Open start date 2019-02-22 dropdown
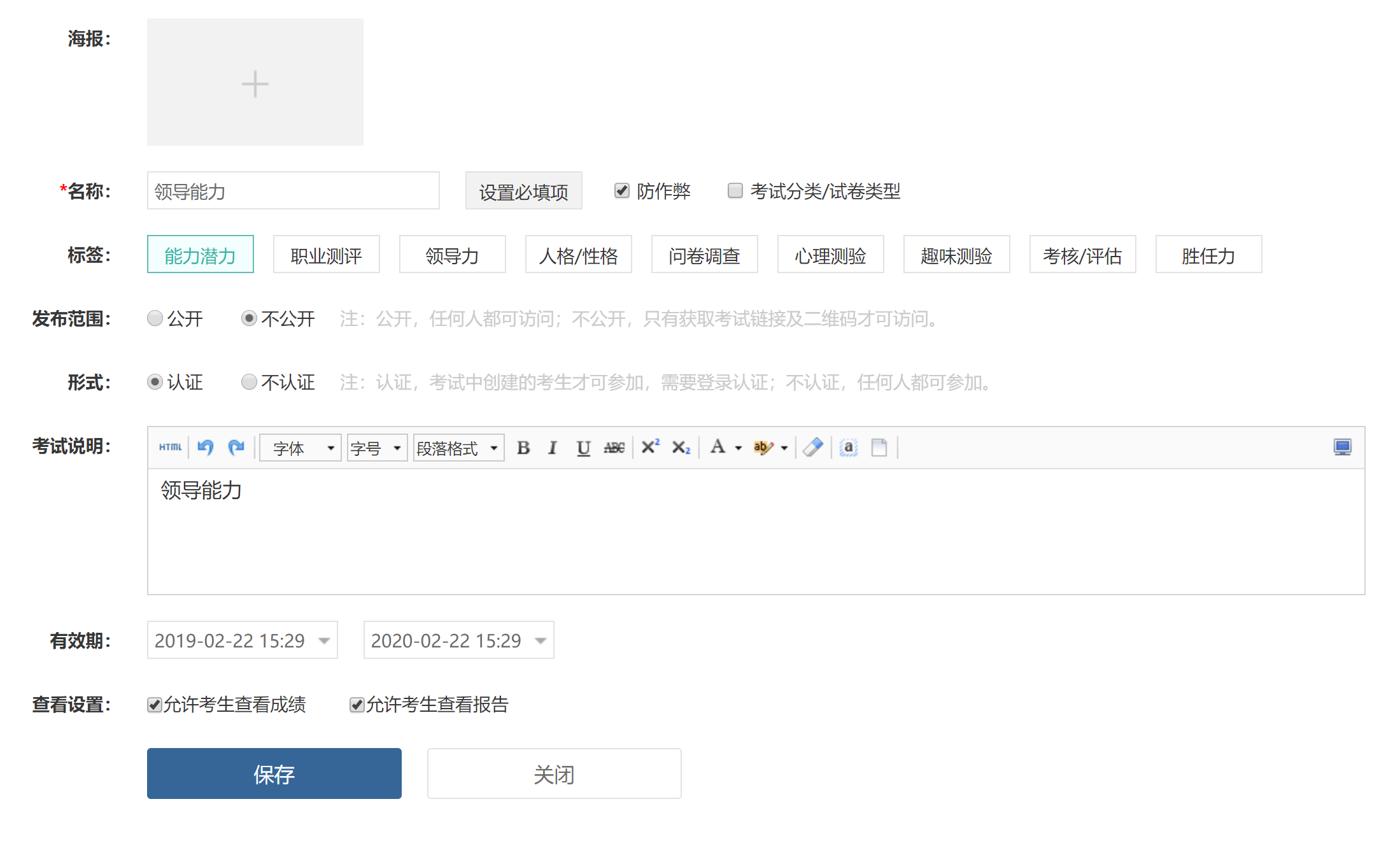 pos(324,640)
